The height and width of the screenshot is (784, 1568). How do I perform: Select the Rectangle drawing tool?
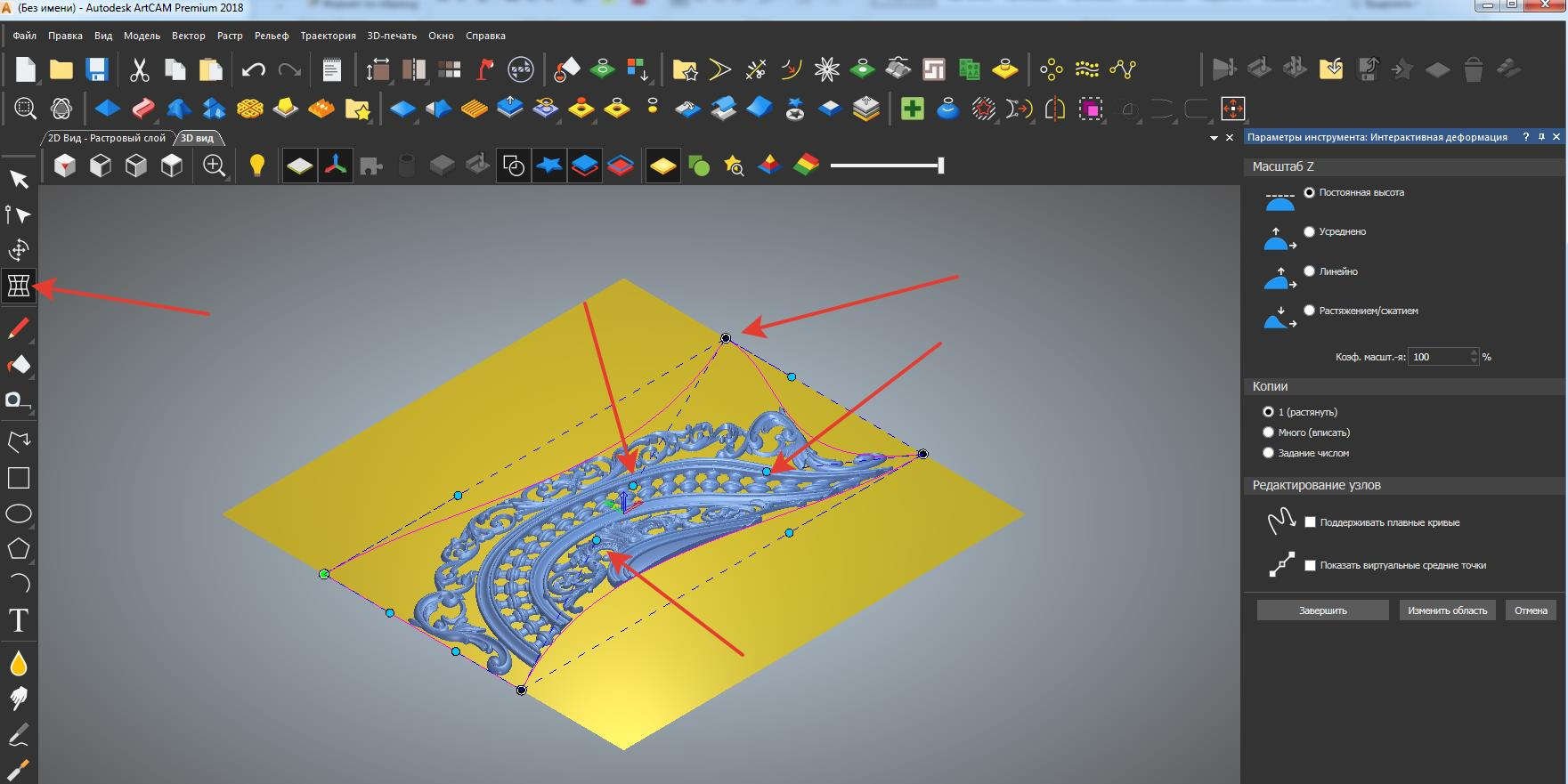pyautogui.click(x=19, y=478)
